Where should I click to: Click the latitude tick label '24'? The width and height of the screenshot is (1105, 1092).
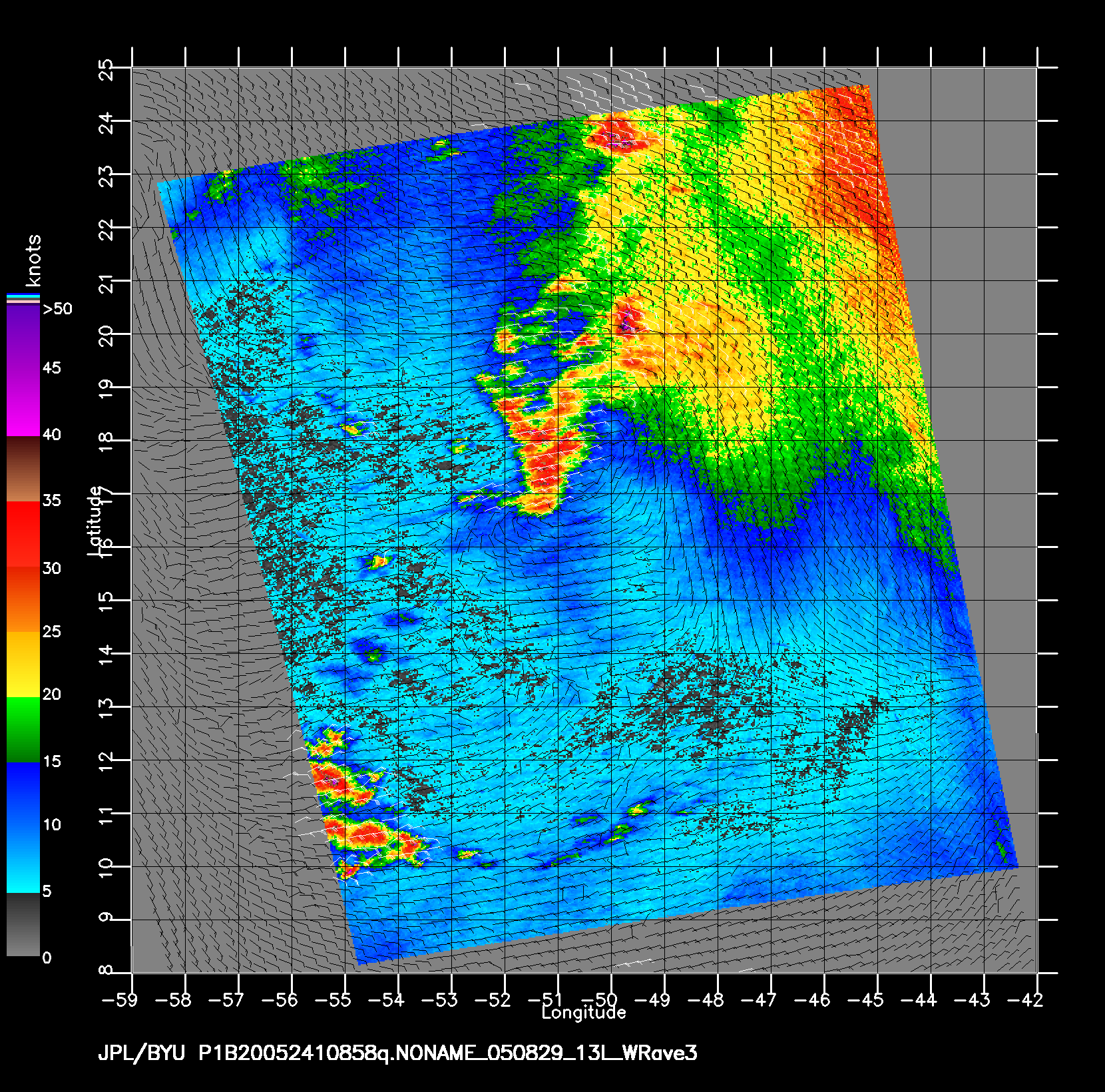(107, 123)
